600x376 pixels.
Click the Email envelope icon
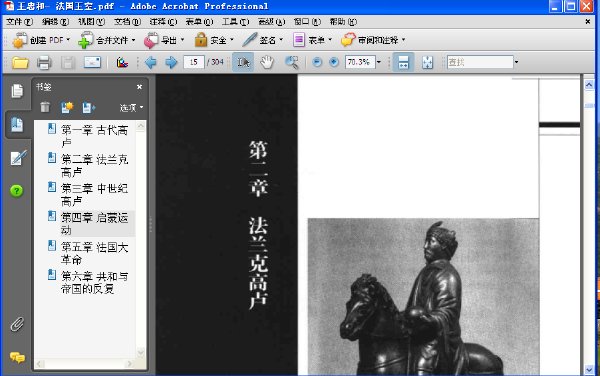(x=92, y=62)
